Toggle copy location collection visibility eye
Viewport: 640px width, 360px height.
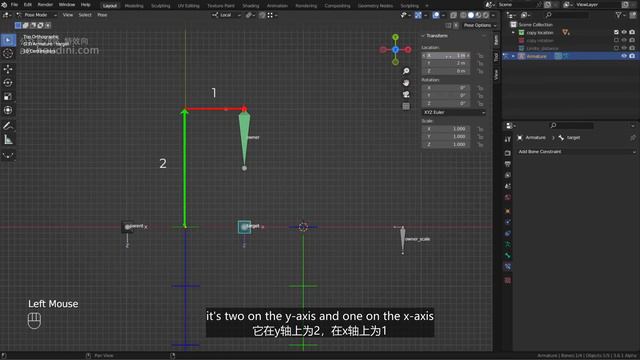tap(624, 32)
